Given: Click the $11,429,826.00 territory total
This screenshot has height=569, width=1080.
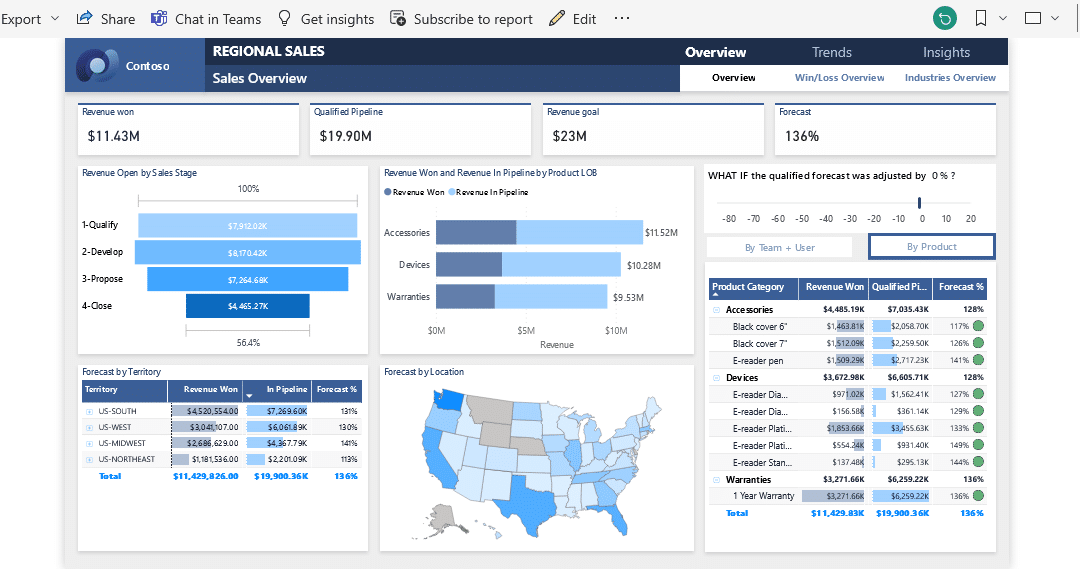Looking at the screenshot, I should point(205,476).
